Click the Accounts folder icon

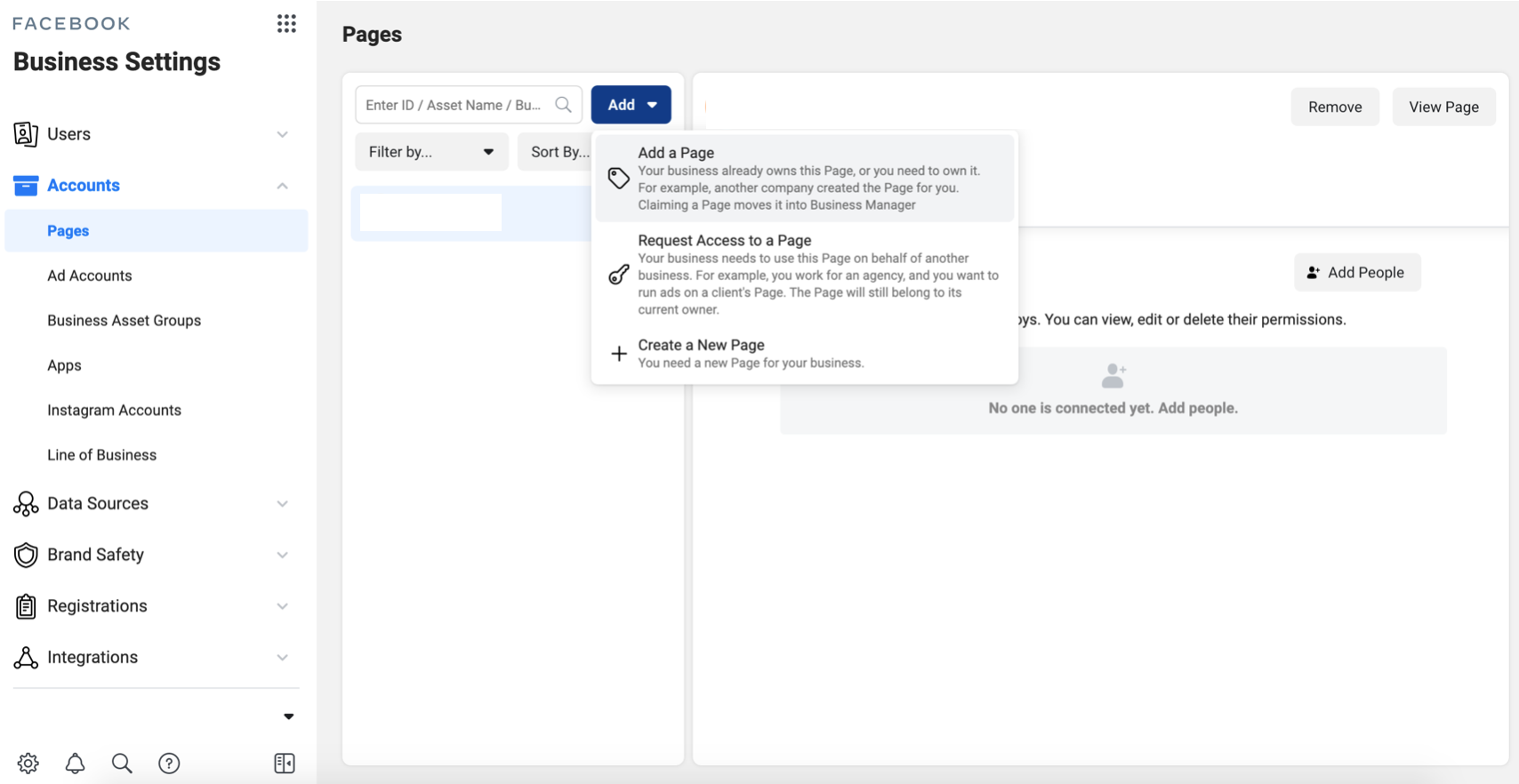coord(26,186)
